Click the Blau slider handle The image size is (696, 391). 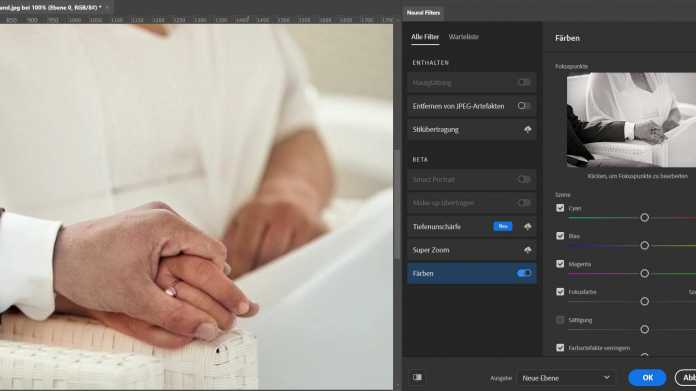[x=645, y=245]
